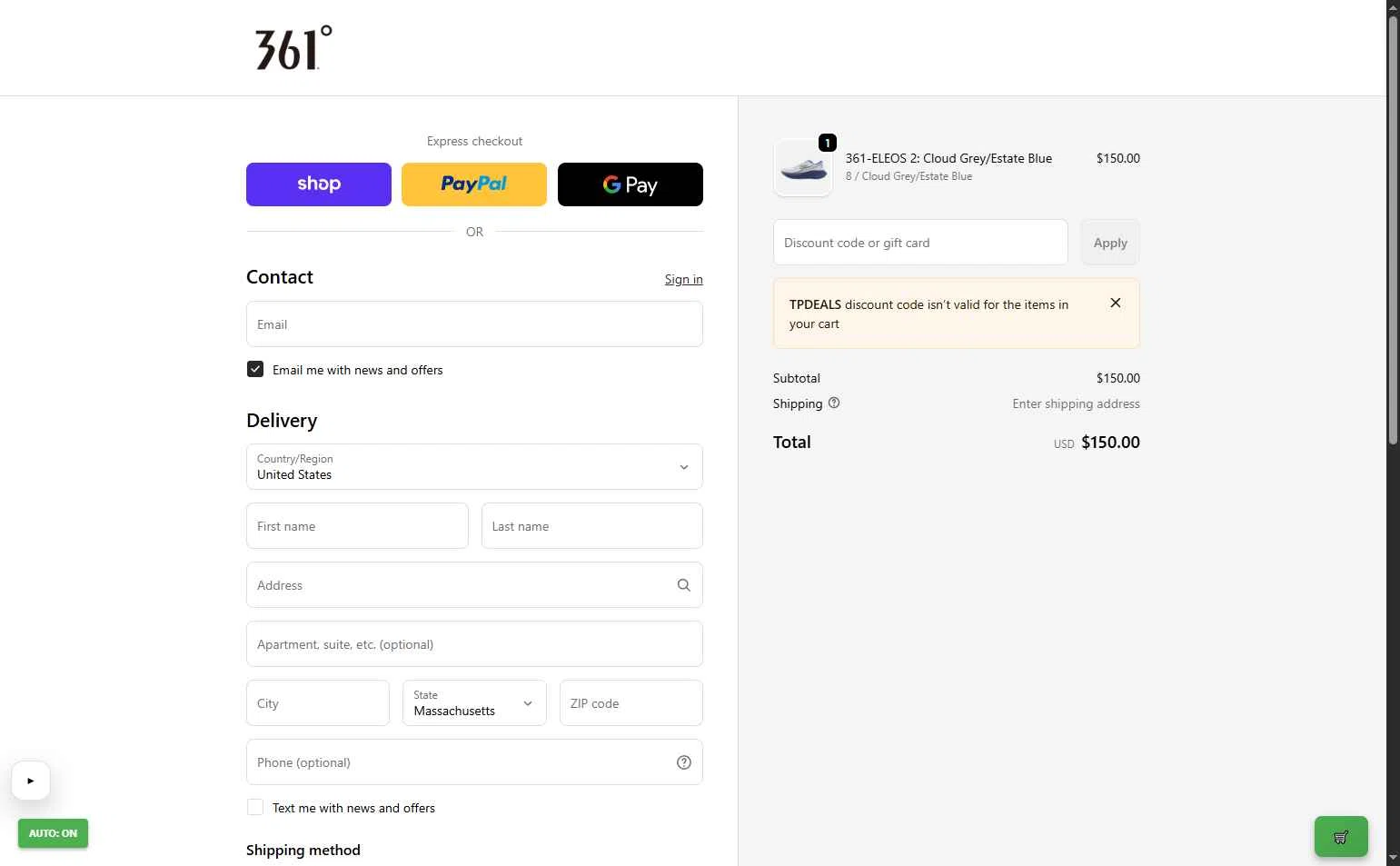The width and height of the screenshot is (1400, 866).
Task: Click the Sign in link
Action: coord(684,279)
